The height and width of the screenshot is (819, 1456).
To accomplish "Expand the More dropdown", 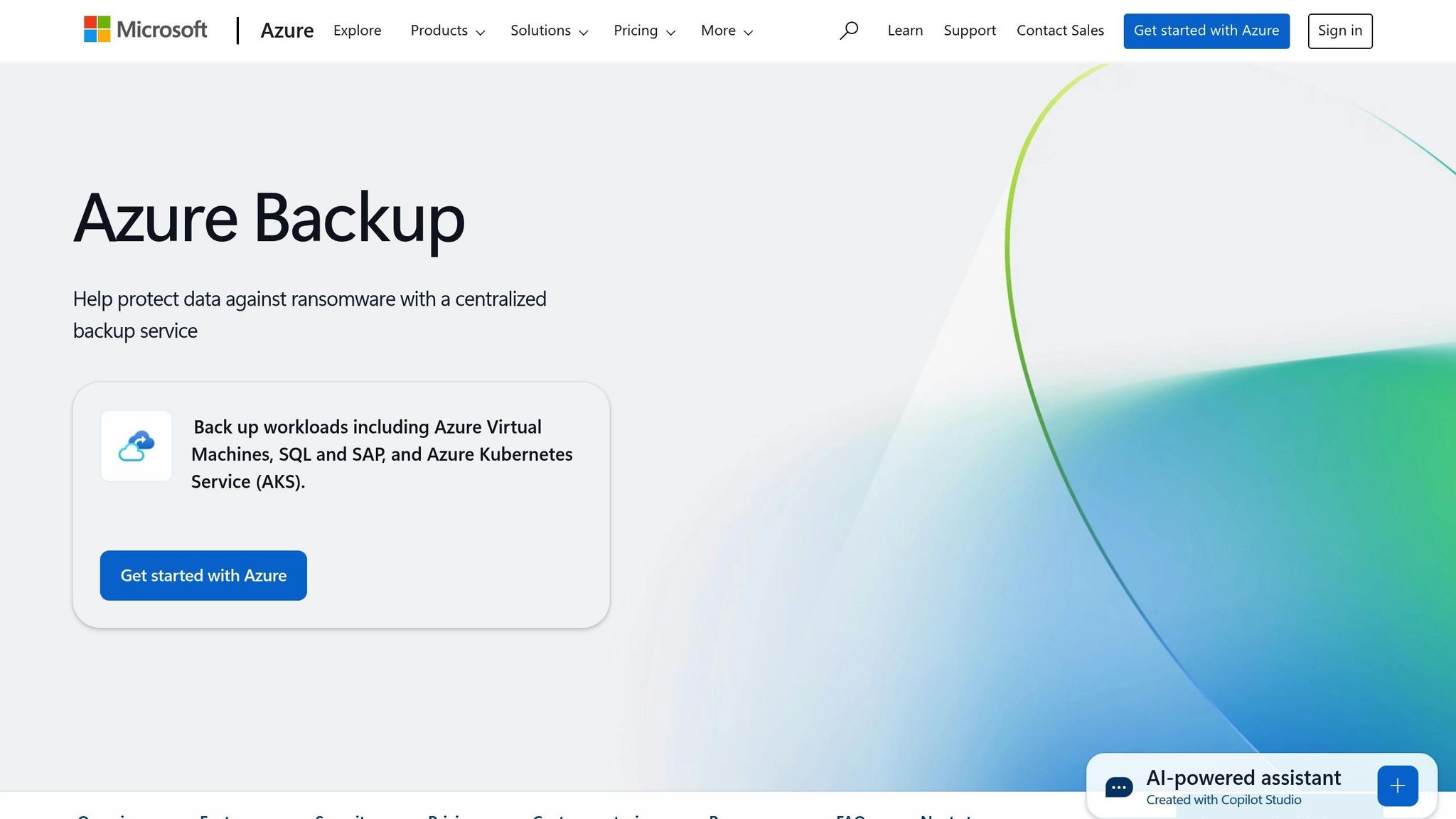I will click(725, 31).
